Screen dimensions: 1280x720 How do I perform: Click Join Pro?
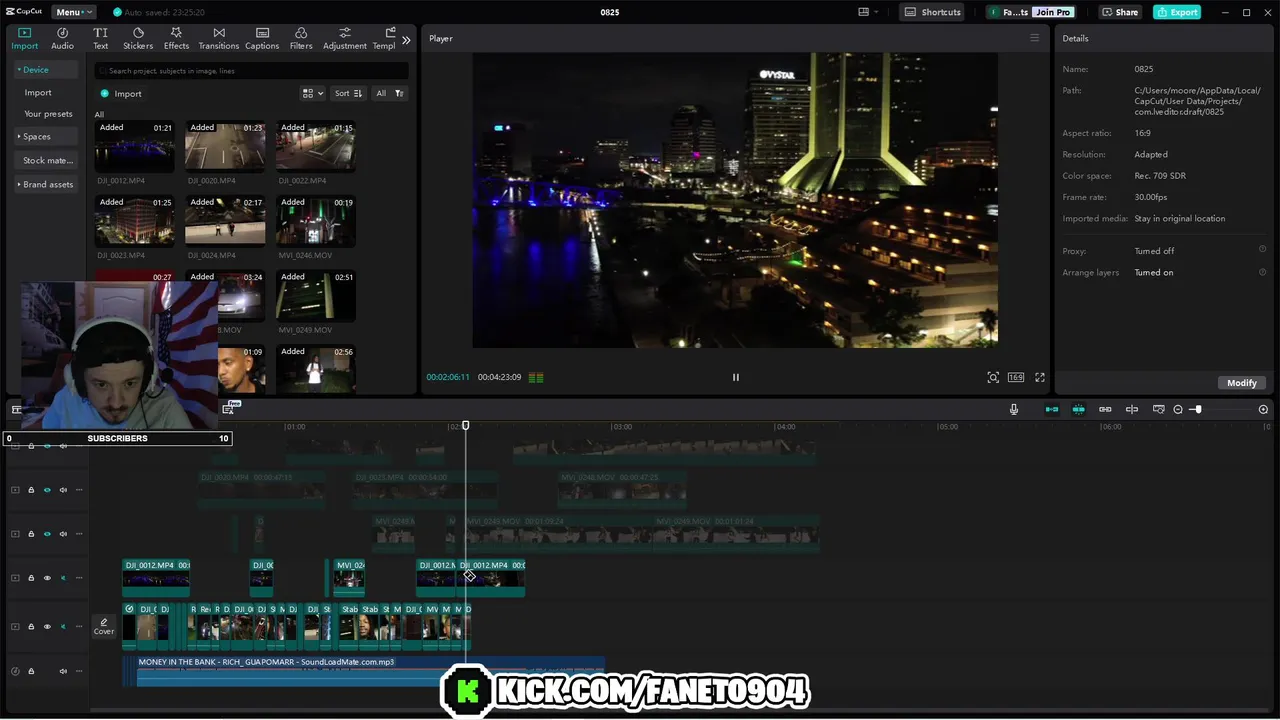1052,12
